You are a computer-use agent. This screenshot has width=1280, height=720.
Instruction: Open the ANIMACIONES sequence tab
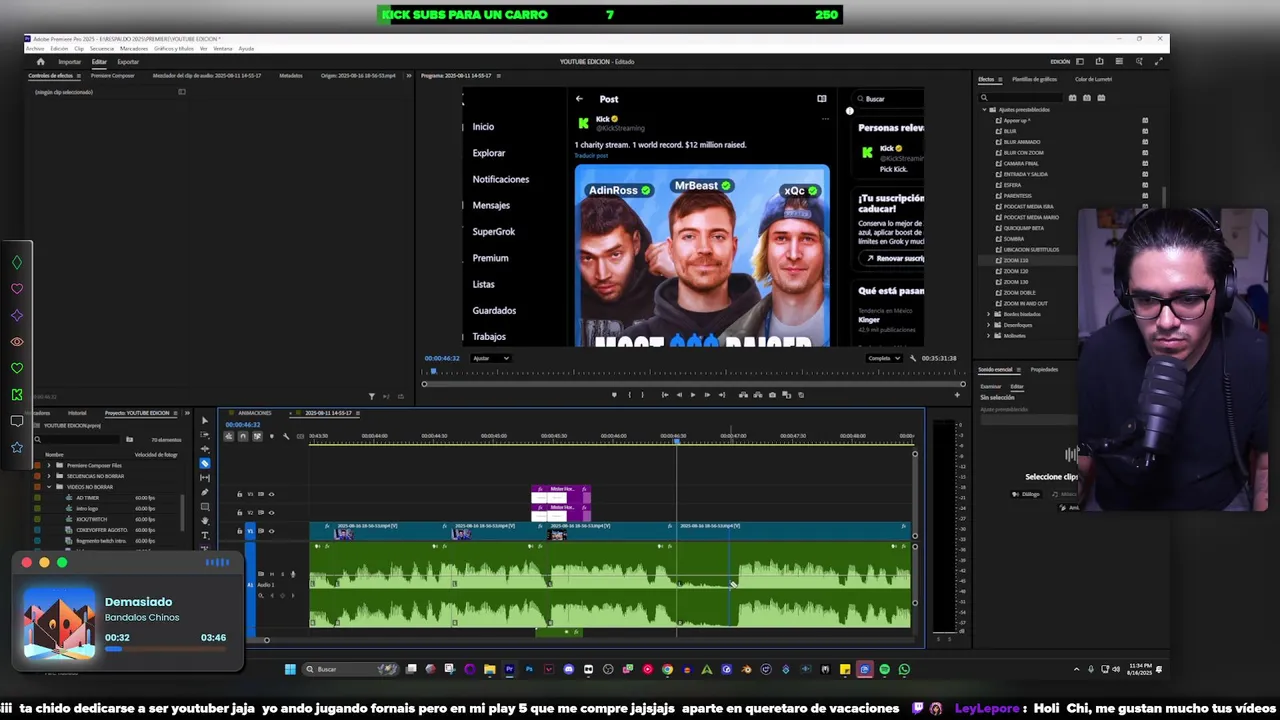point(255,413)
